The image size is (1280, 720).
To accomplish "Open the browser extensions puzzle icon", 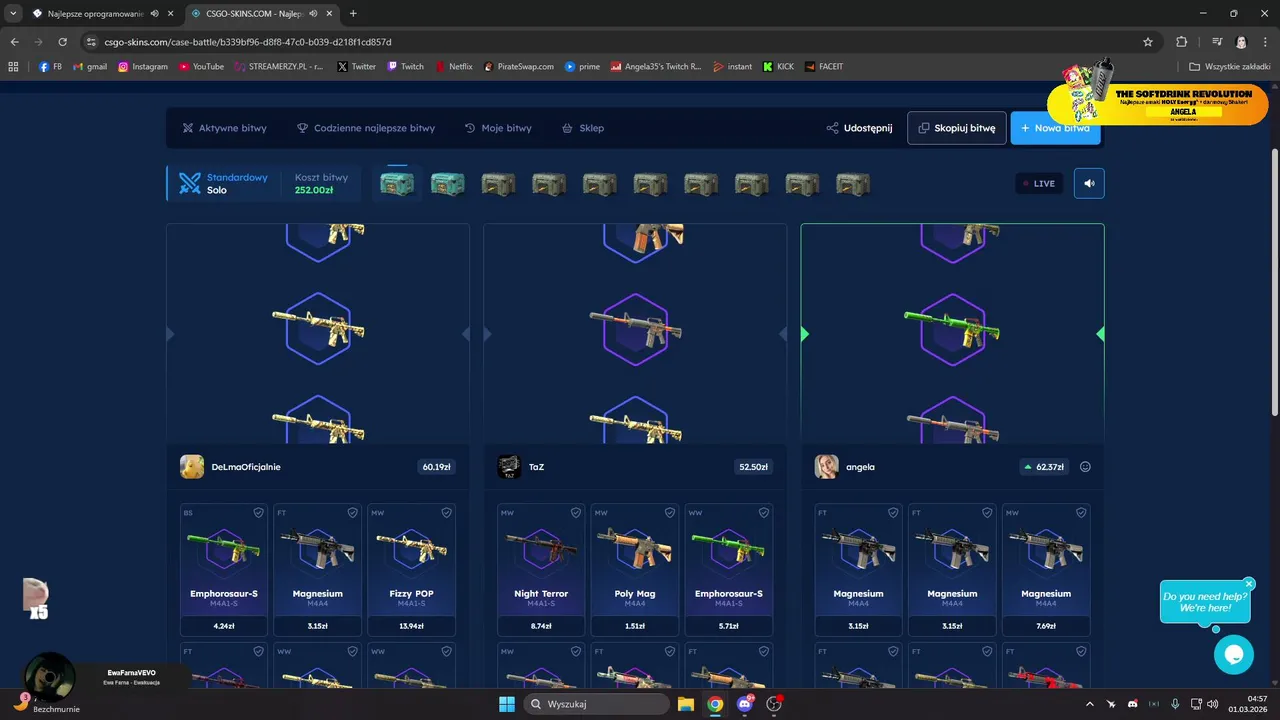I will pyautogui.click(x=1181, y=42).
